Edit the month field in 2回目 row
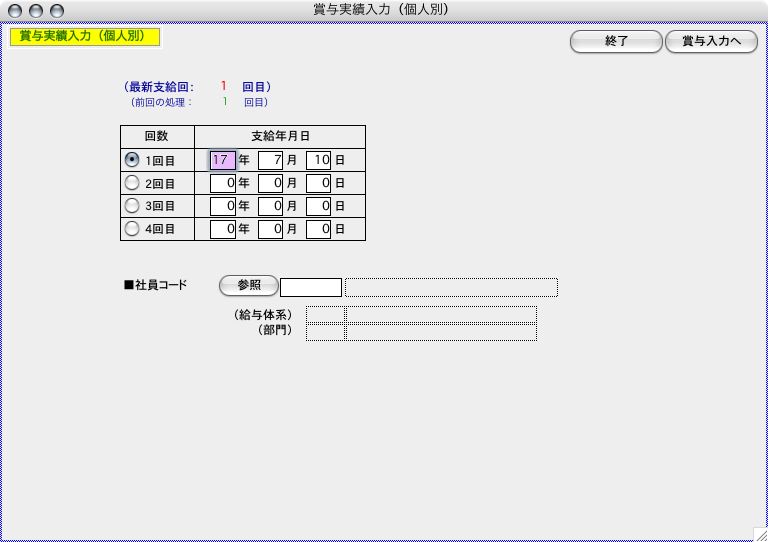This screenshot has width=768, height=542. (270, 183)
